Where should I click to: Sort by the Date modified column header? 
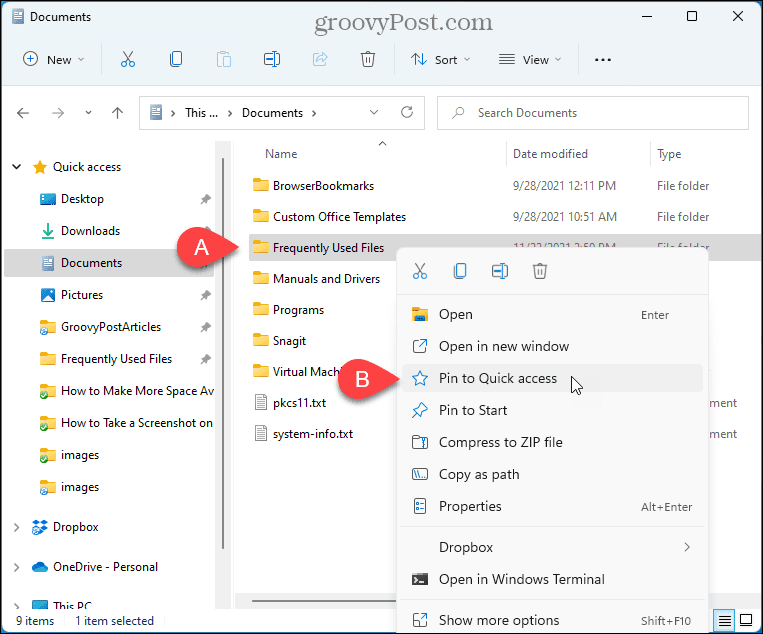(x=550, y=154)
